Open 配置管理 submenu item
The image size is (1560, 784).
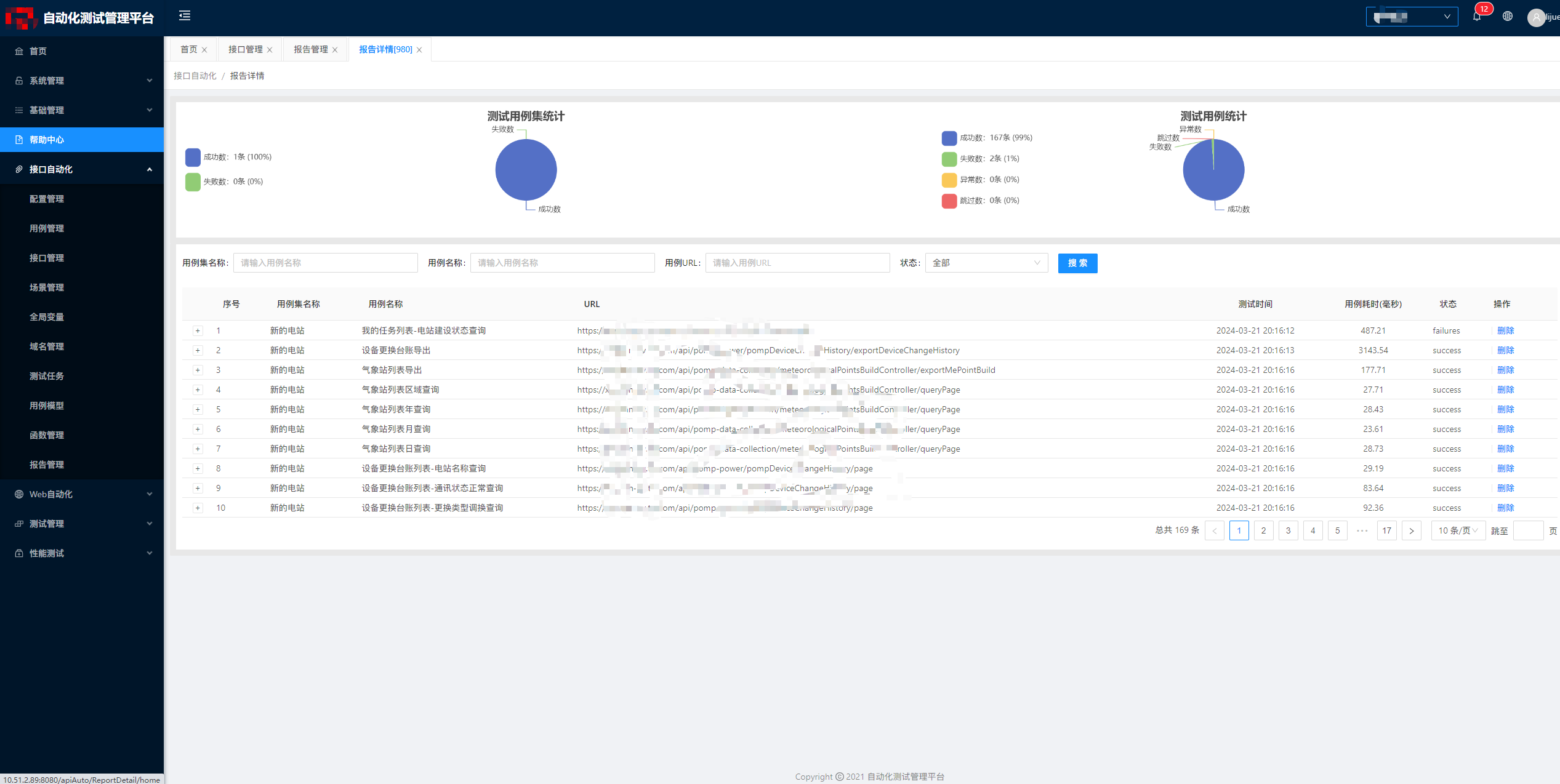click(82, 199)
